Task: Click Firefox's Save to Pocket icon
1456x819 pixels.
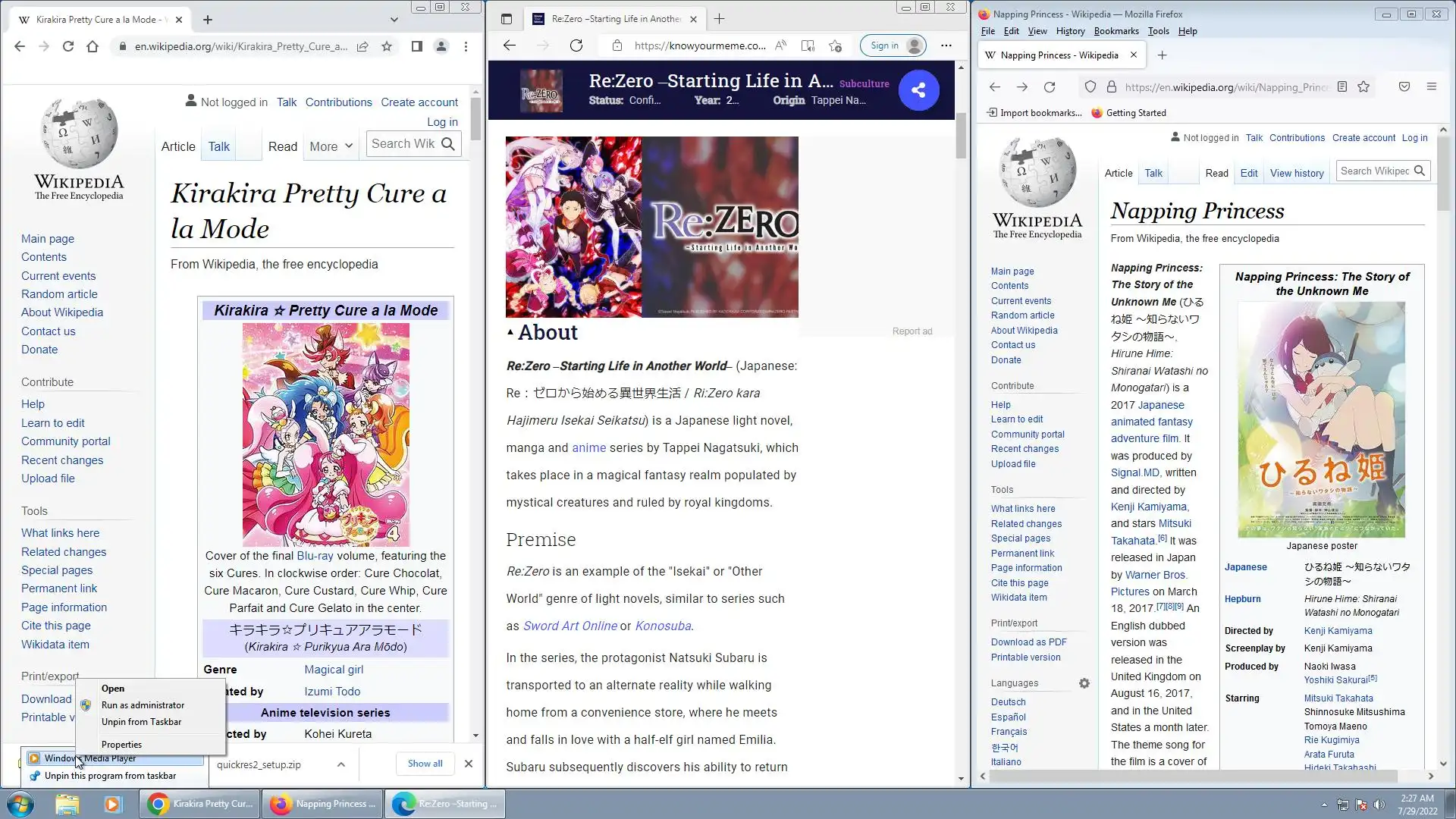Action: coord(1404,86)
